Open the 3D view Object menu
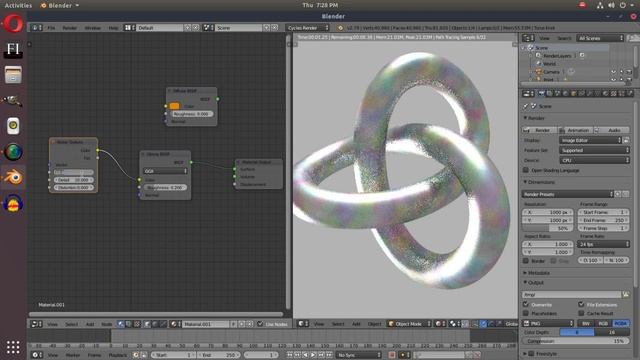Viewport: 640px width, 360px height. [374, 324]
